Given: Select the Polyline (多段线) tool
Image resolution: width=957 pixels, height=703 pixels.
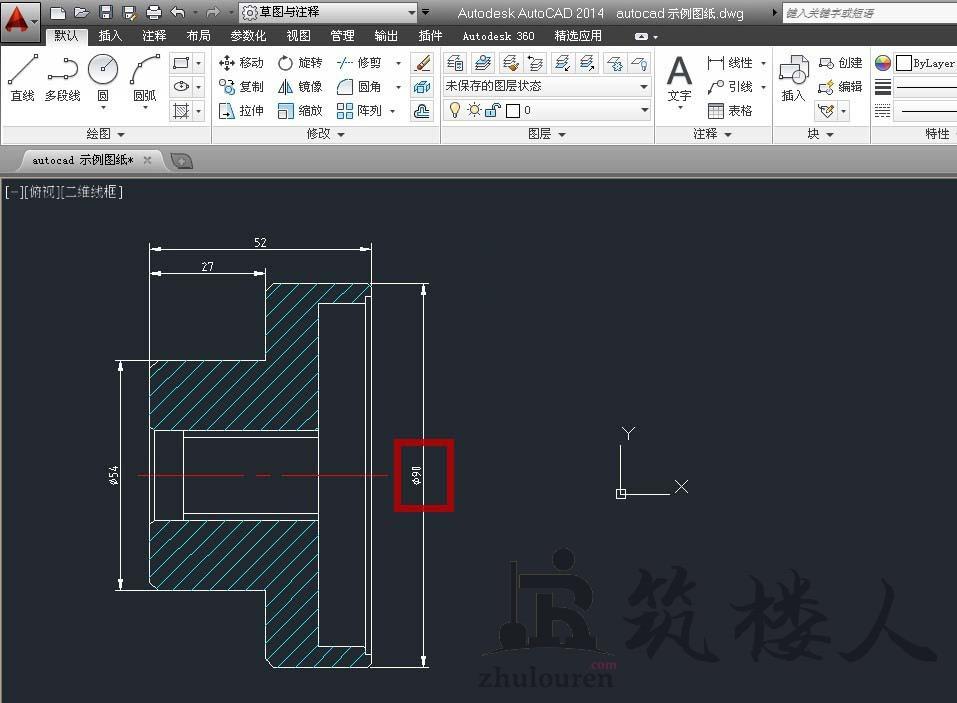Looking at the screenshot, I should [x=62, y=78].
